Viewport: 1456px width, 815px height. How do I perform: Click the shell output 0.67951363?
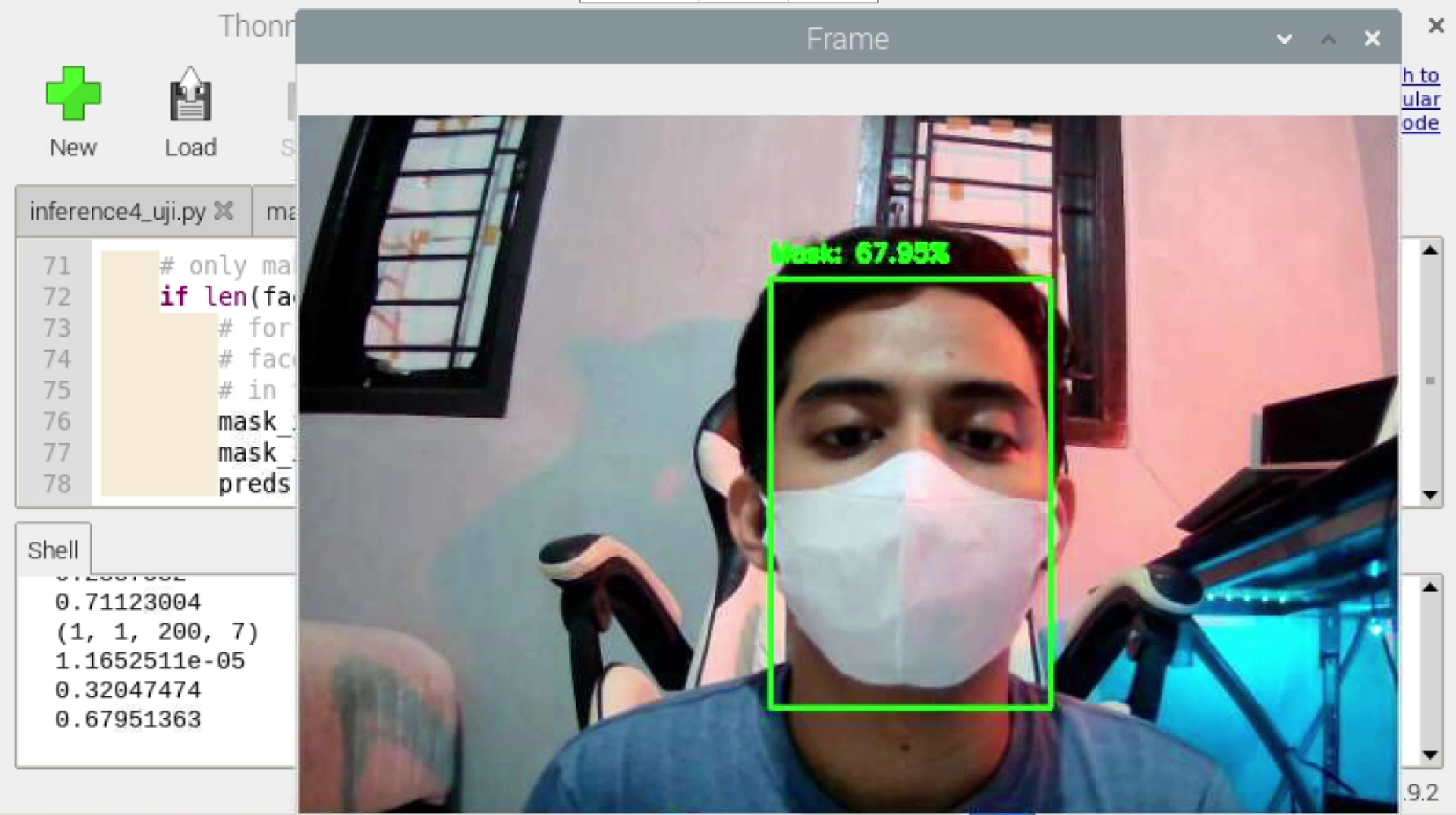pyautogui.click(x=128, y=720)
